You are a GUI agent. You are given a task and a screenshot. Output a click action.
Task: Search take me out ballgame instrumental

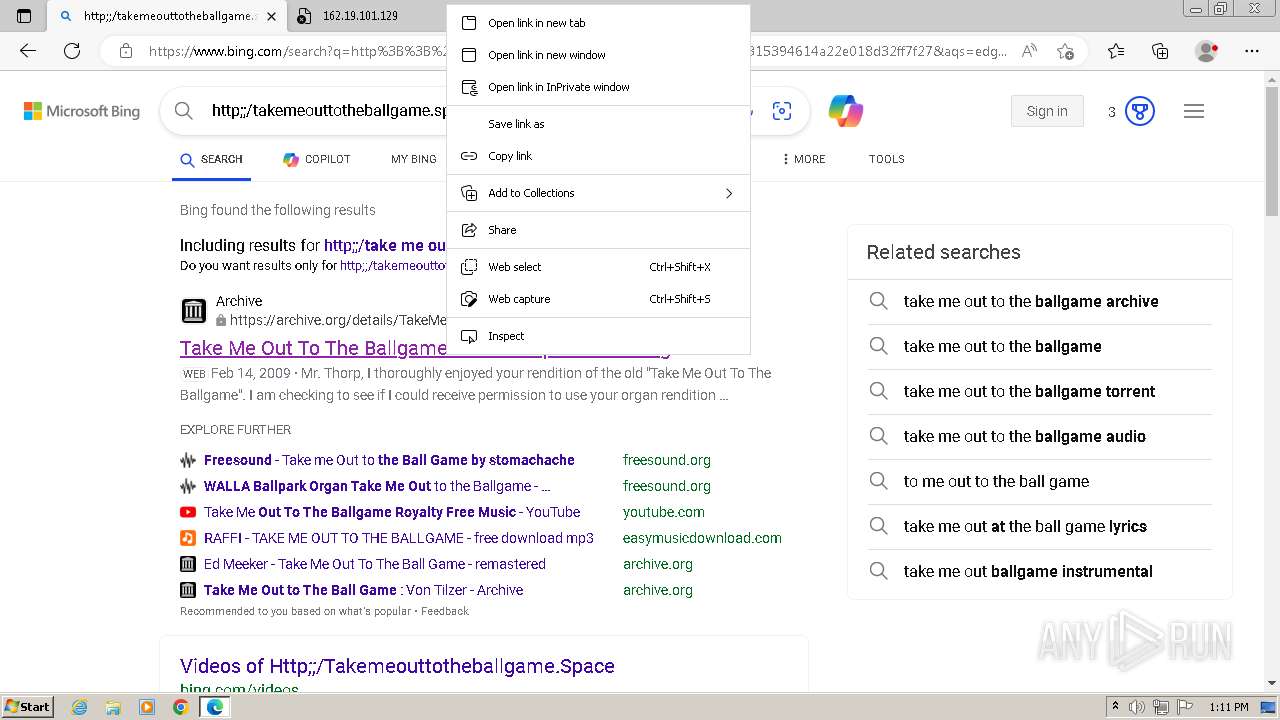pos(1028,571)
